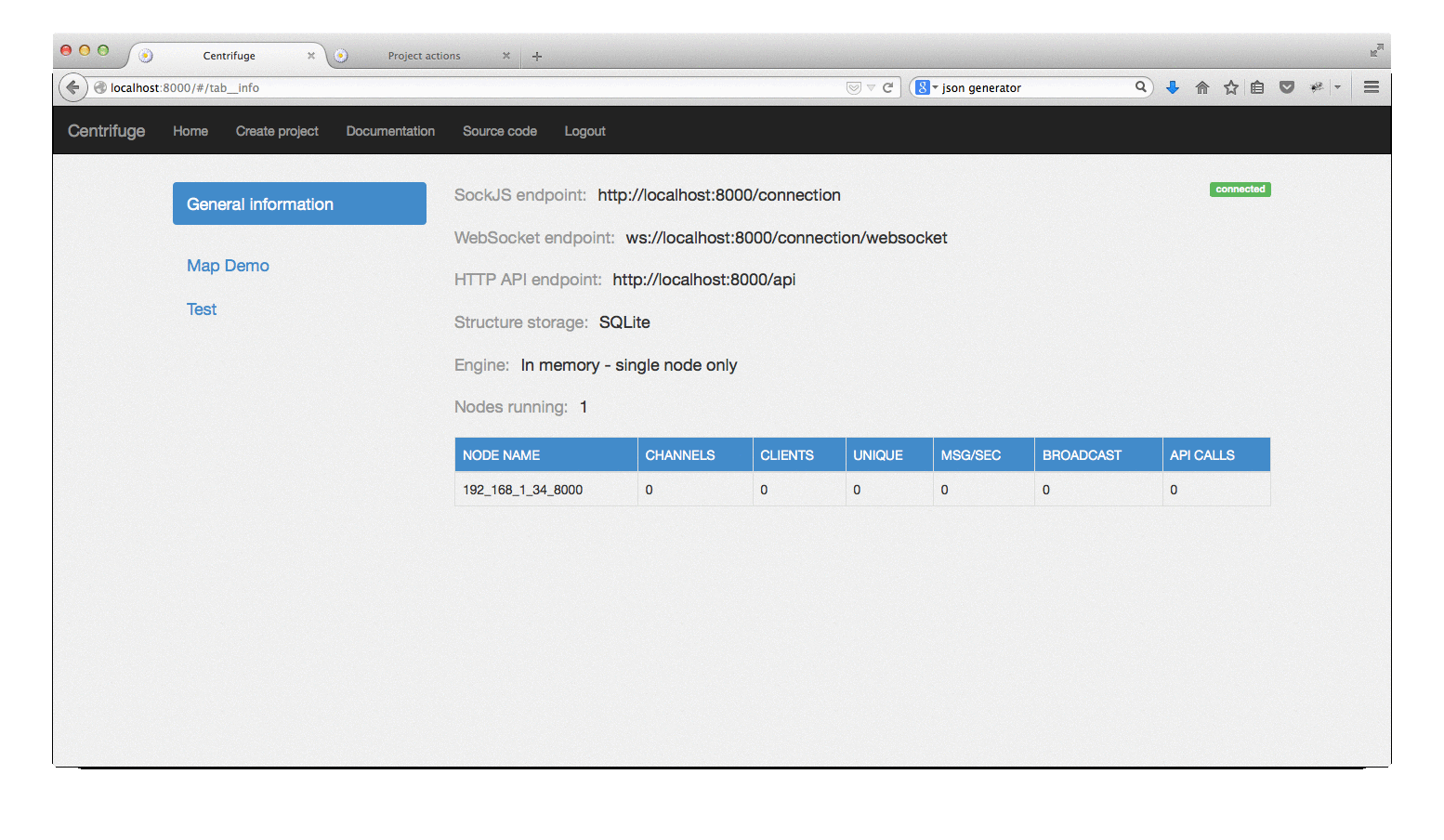Close the Project actions tab

[x=506, y=56]
